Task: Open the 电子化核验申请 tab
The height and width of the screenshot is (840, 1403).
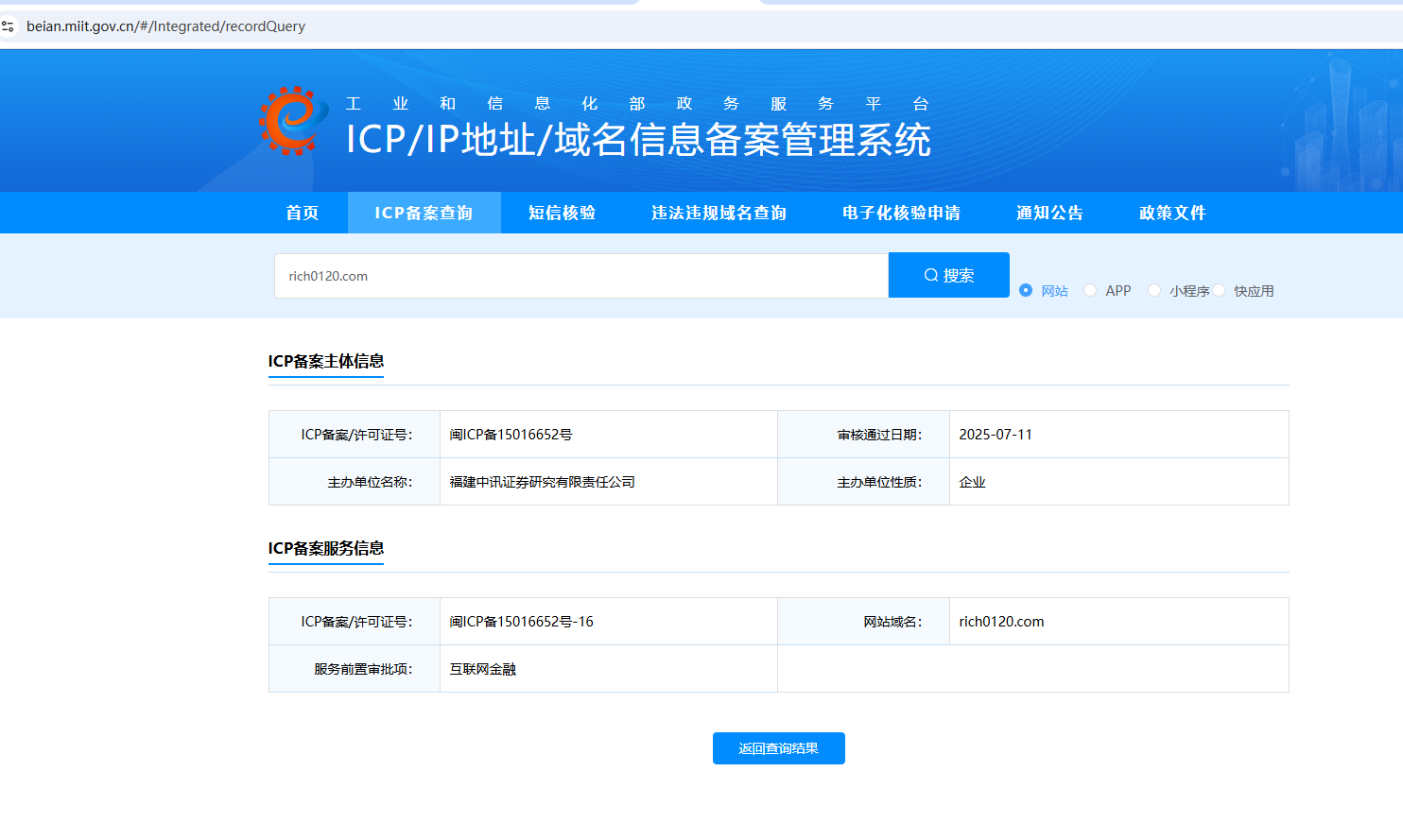Action: tap(901, 213)
